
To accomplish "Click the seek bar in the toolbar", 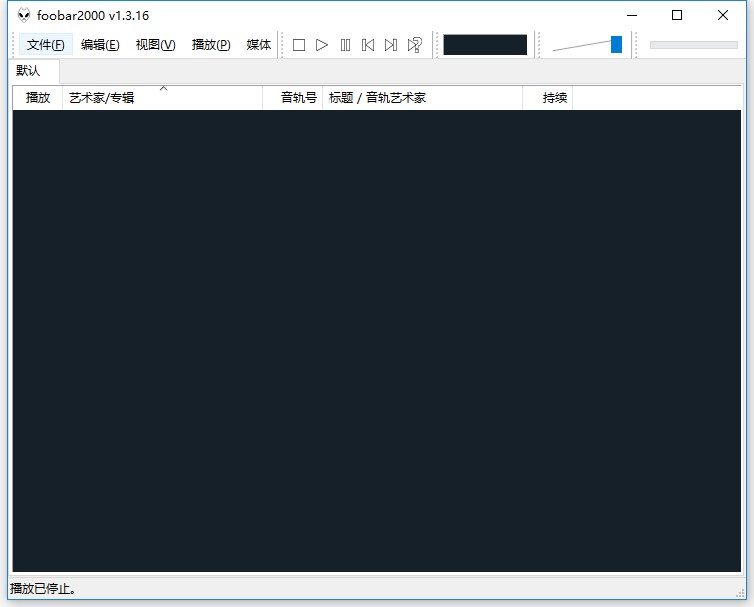I will click(x=693, y=45).
